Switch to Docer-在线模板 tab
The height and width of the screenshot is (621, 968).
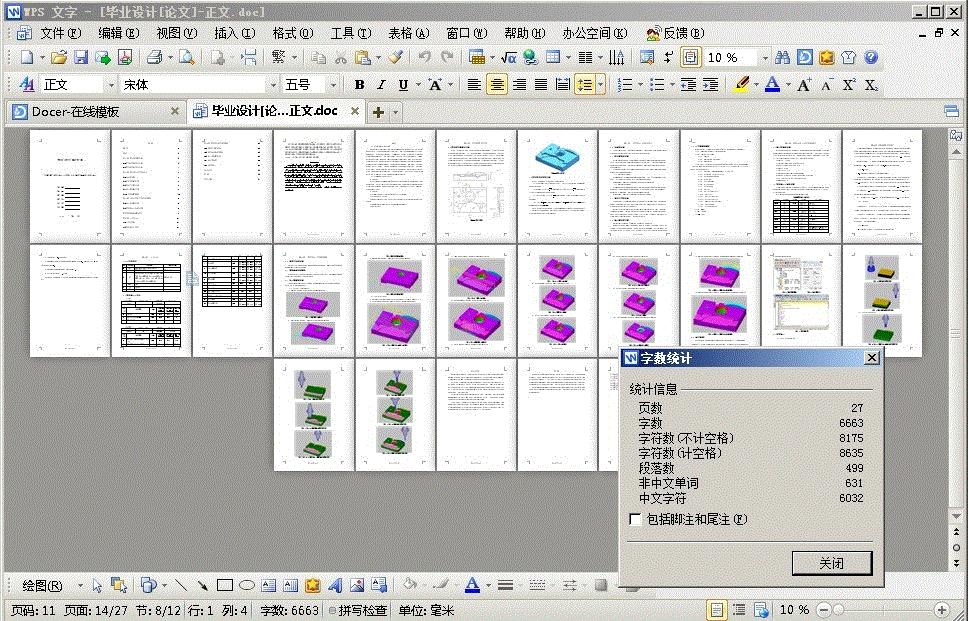click(x=95, y=112)
